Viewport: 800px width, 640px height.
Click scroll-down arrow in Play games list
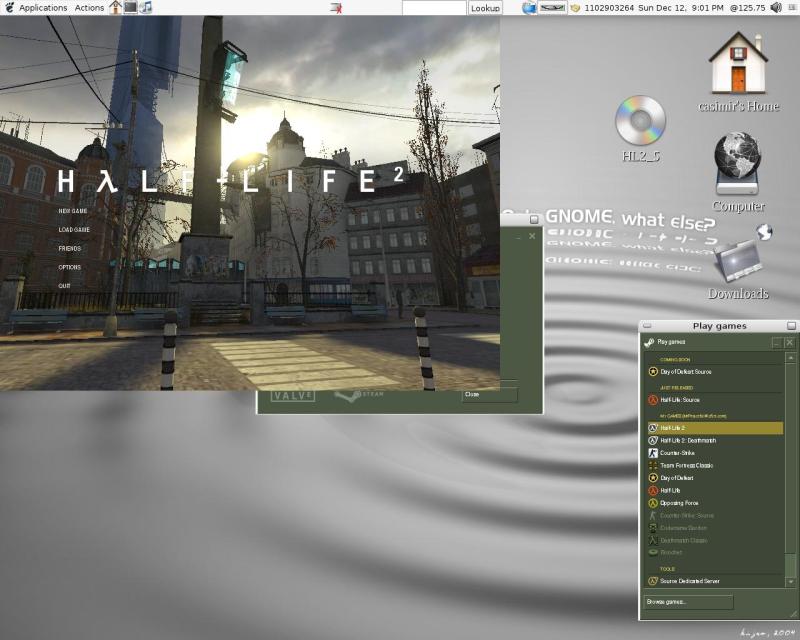tap(790, 582)
